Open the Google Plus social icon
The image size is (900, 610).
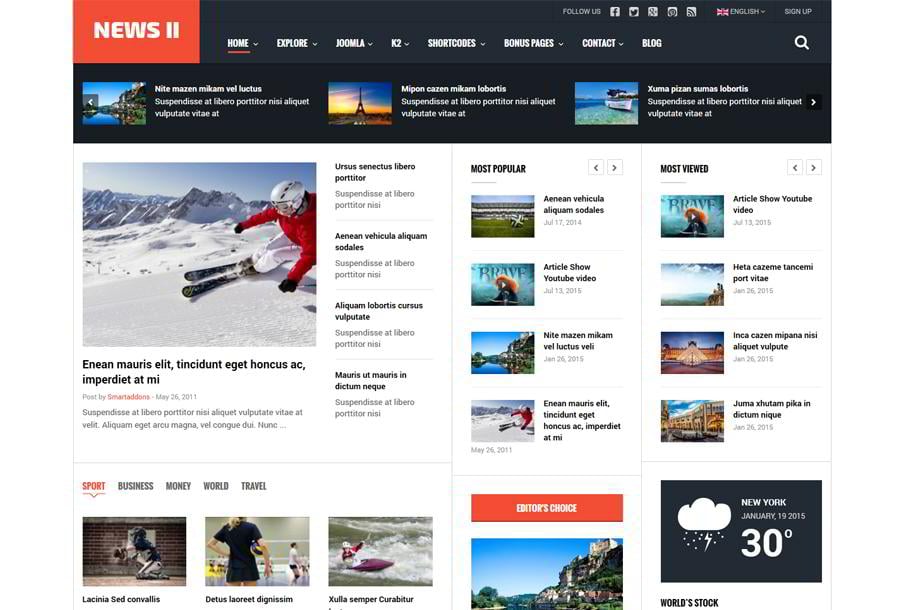[653, 12]
